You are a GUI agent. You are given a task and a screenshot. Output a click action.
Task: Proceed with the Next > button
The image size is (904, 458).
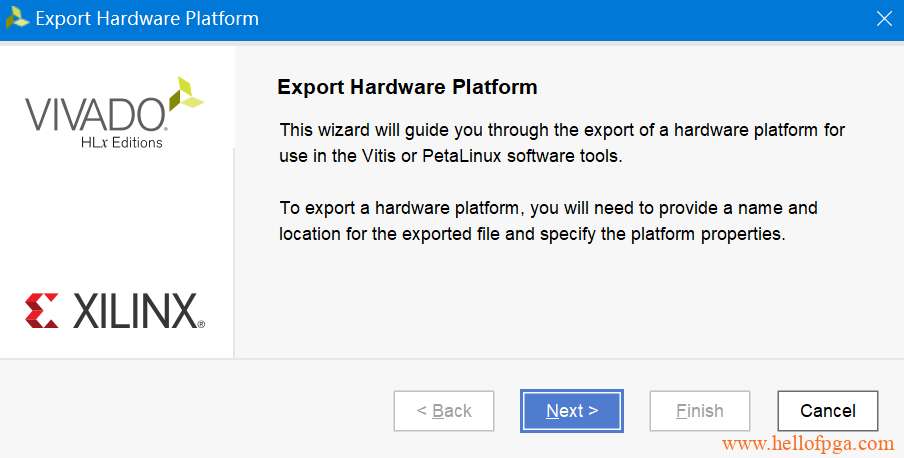pos(572,411)
